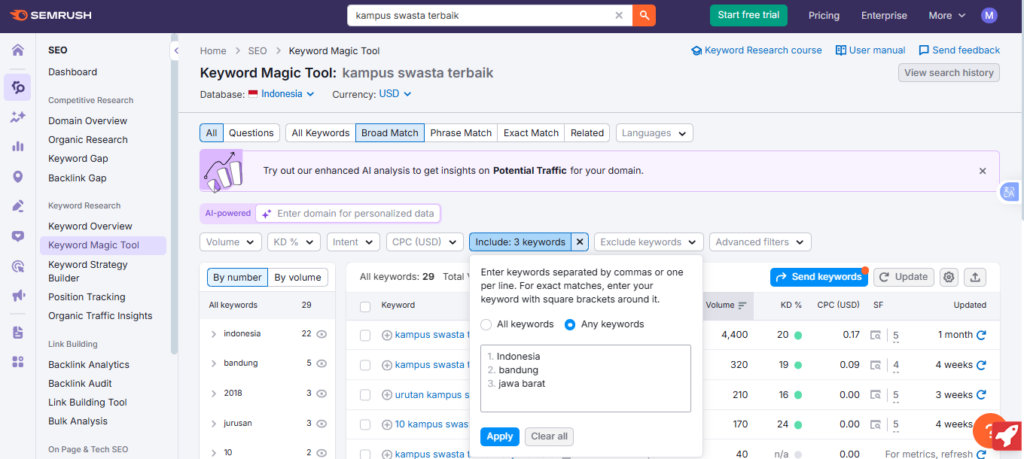Screen dimensions: 1024x459
Task: Open the Database Indonesia dropdown
Action: tap(281, 94)
